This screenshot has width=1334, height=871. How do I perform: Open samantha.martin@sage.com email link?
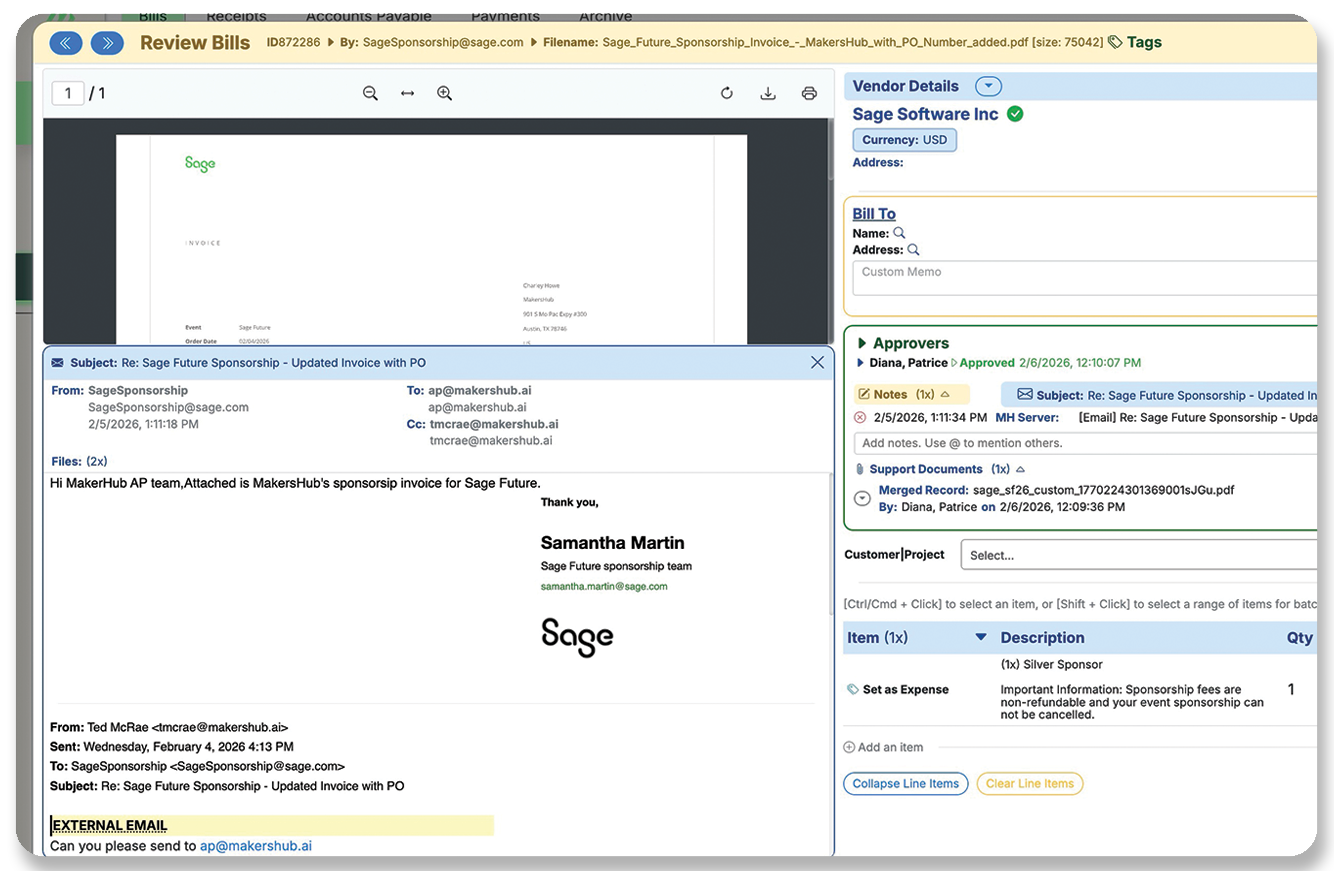604,586
